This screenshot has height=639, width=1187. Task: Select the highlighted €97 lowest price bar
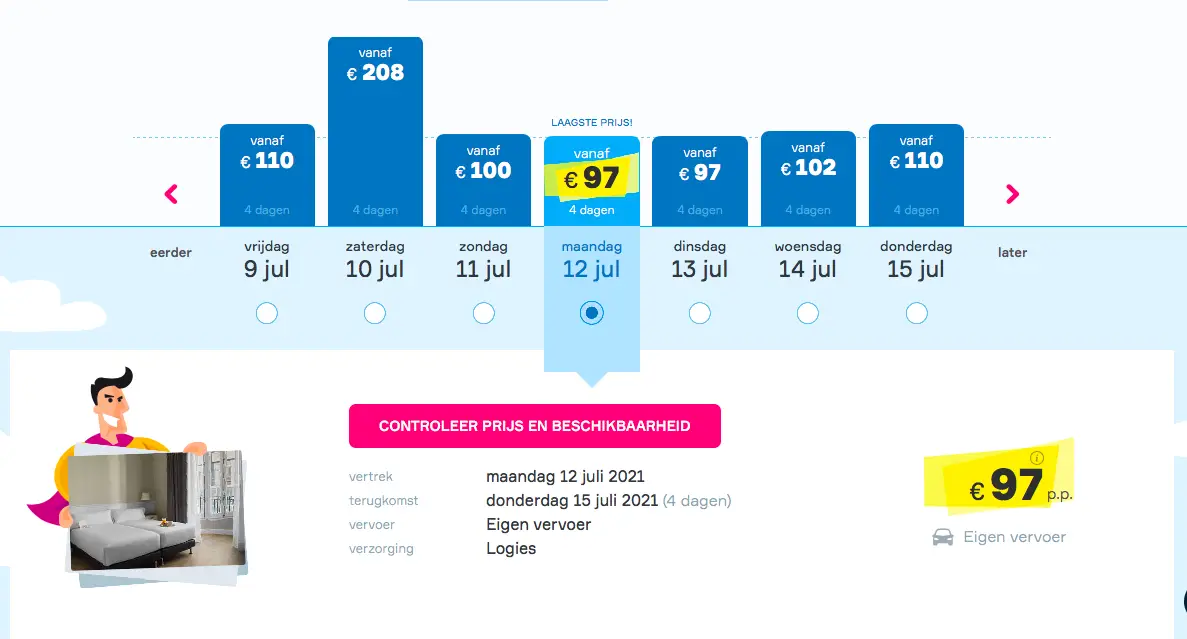(x=591, y=182)
